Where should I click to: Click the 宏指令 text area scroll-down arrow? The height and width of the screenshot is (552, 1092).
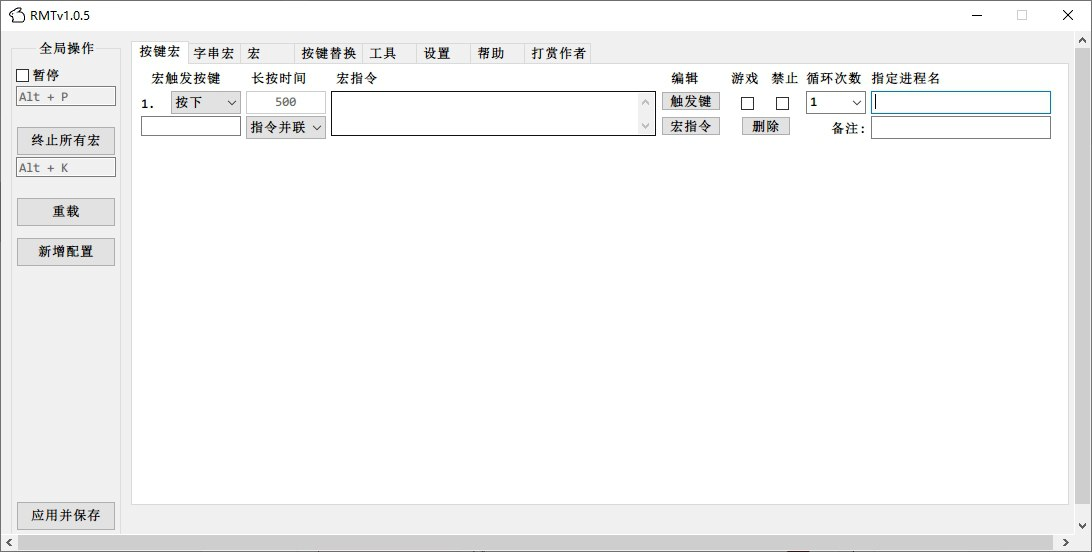tap(646, 125)
